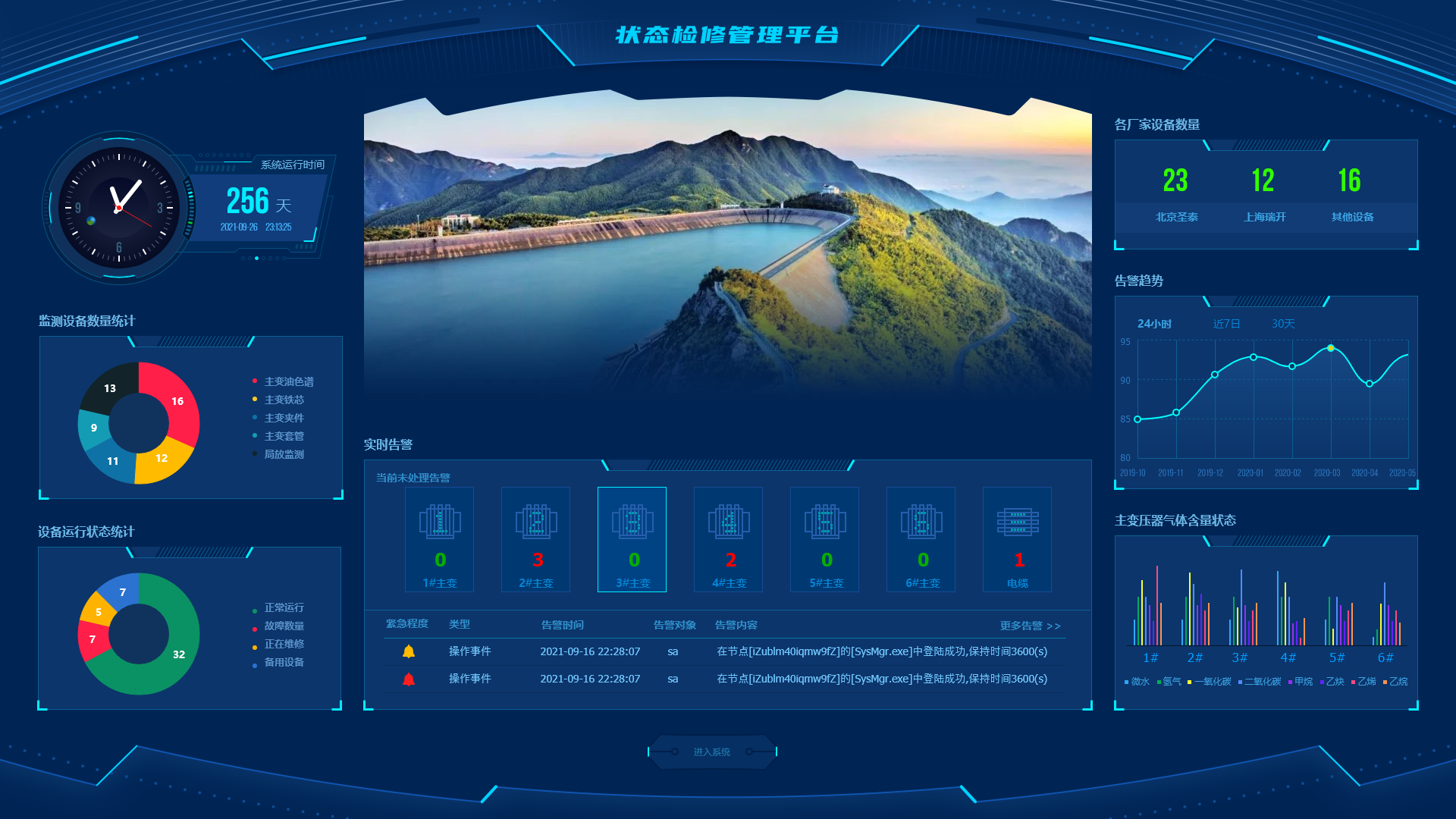Click 4# bar group in gas chart
This screenshot has height=819, width=1456.
point(1290,609)
